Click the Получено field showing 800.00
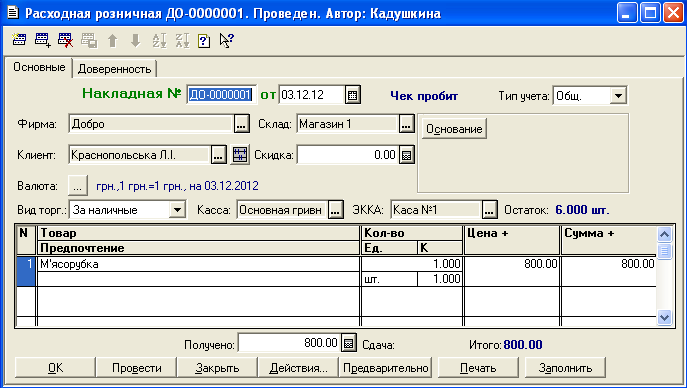This screenshot has height=388, width=687. click(289, 343)
